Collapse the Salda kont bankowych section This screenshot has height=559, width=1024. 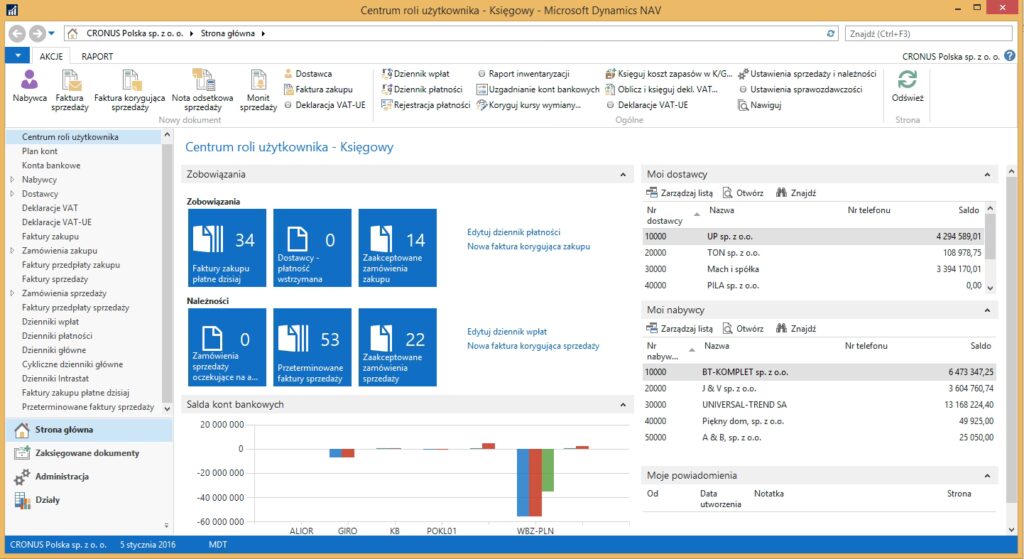click(624, 404)
